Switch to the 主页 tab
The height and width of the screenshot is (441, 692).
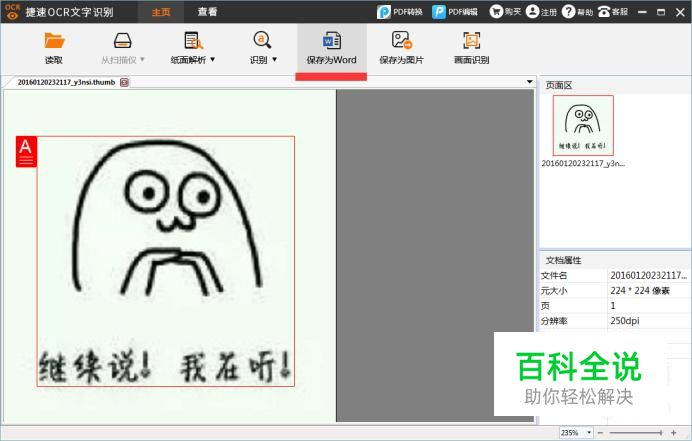[161, 12]
